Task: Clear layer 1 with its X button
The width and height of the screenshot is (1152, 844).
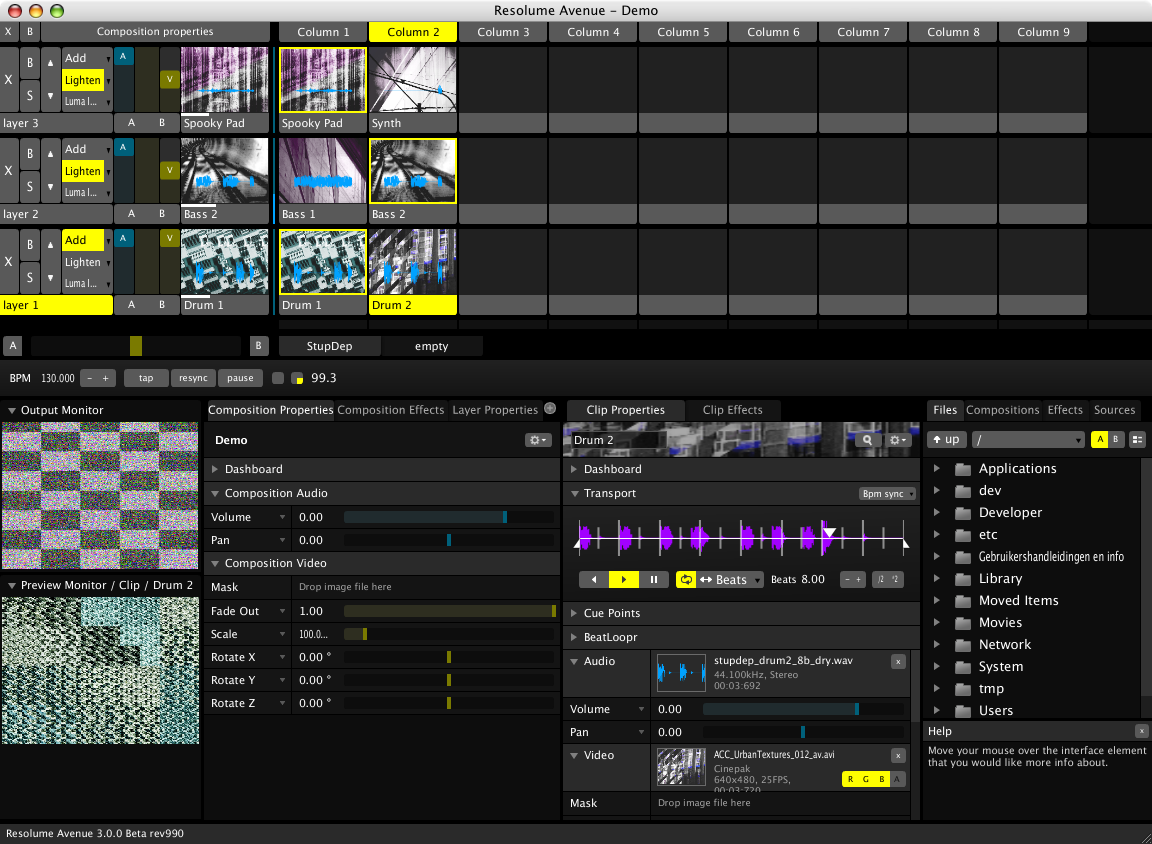Action: point(9,262)
